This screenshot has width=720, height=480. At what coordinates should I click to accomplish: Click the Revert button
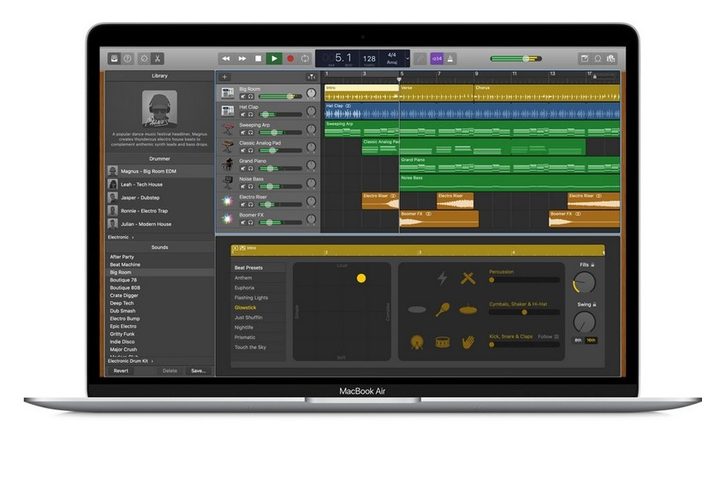[121, 371]
